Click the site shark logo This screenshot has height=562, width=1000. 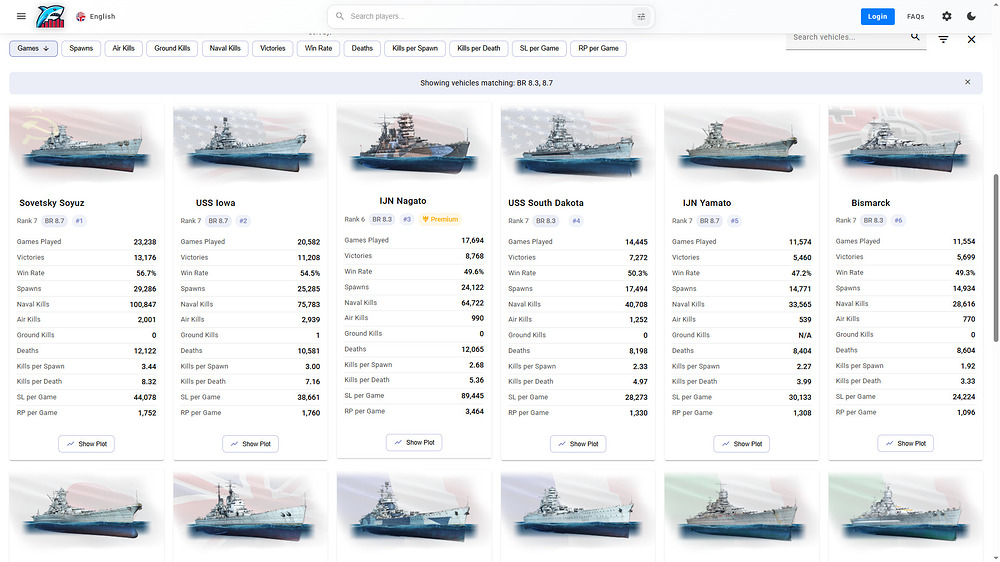pyautogui.click(x=50, y=16)
